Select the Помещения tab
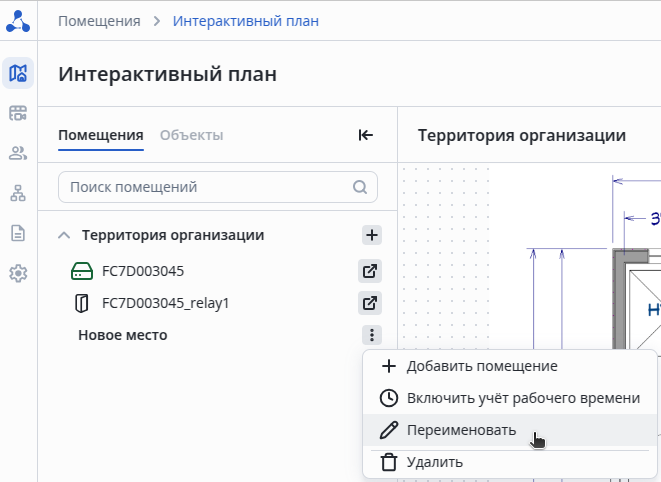661x482 pixels. tap(101, 135)
